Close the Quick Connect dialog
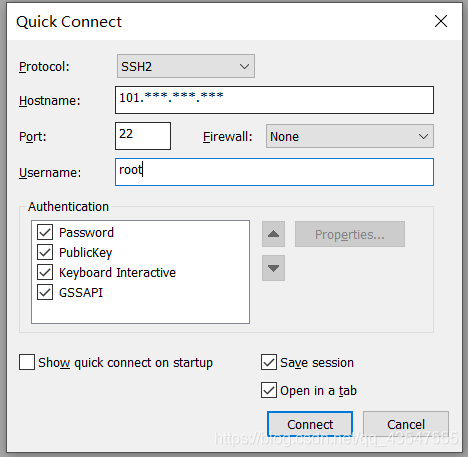Viewport: 468px width, 457px height. click(x=441, y=21)
